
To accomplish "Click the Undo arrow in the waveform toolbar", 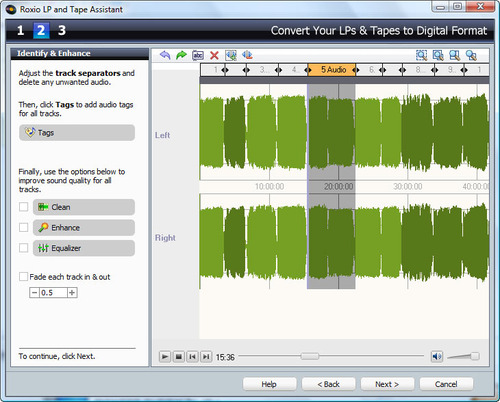I will point(165,55).
